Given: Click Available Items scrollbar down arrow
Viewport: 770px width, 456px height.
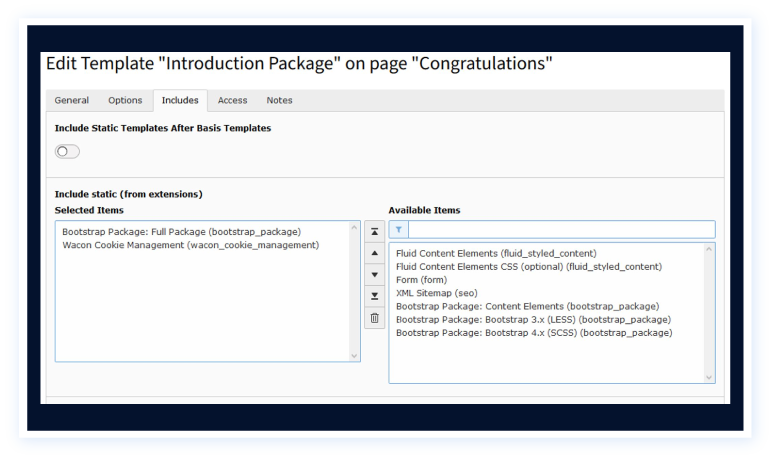Looking at the screenshot, I should (x=709, y=377).
